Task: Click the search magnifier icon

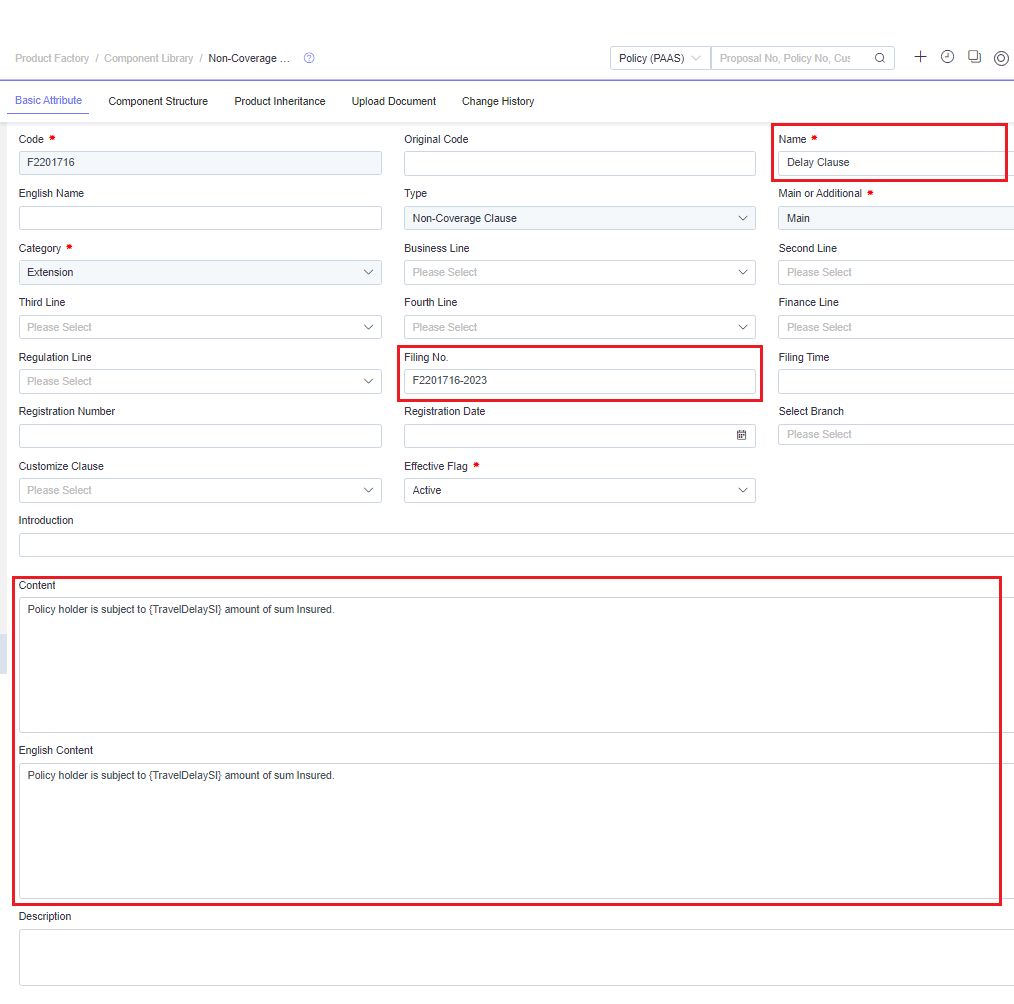Action: coord(879,58)
